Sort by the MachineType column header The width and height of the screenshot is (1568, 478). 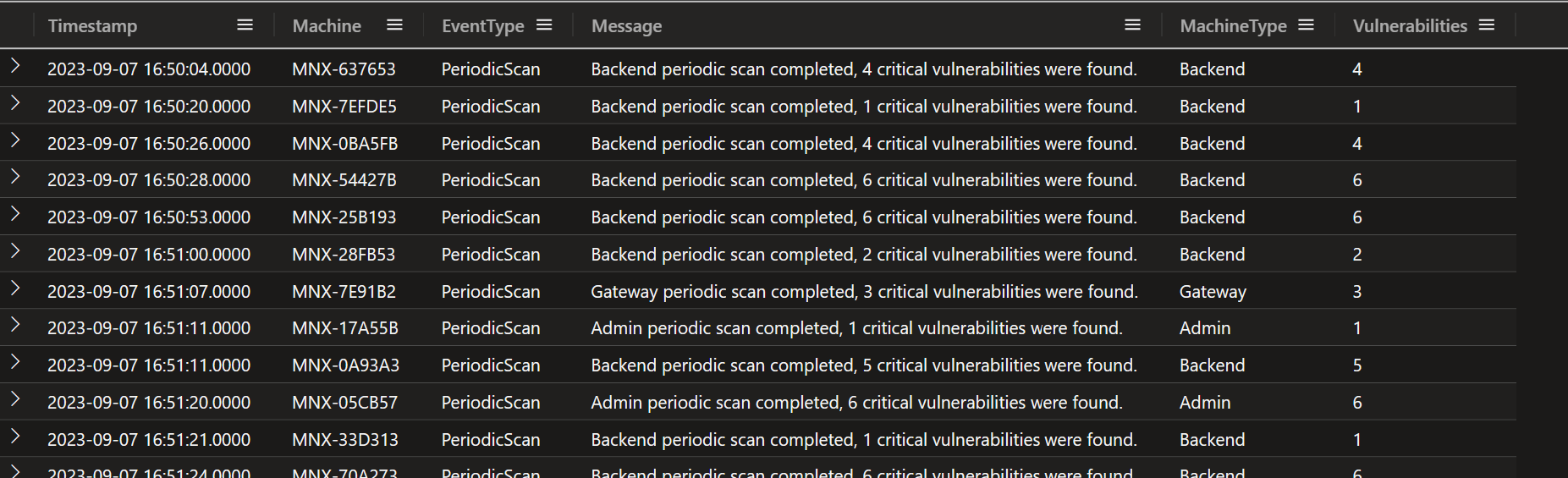point(1233,26)
